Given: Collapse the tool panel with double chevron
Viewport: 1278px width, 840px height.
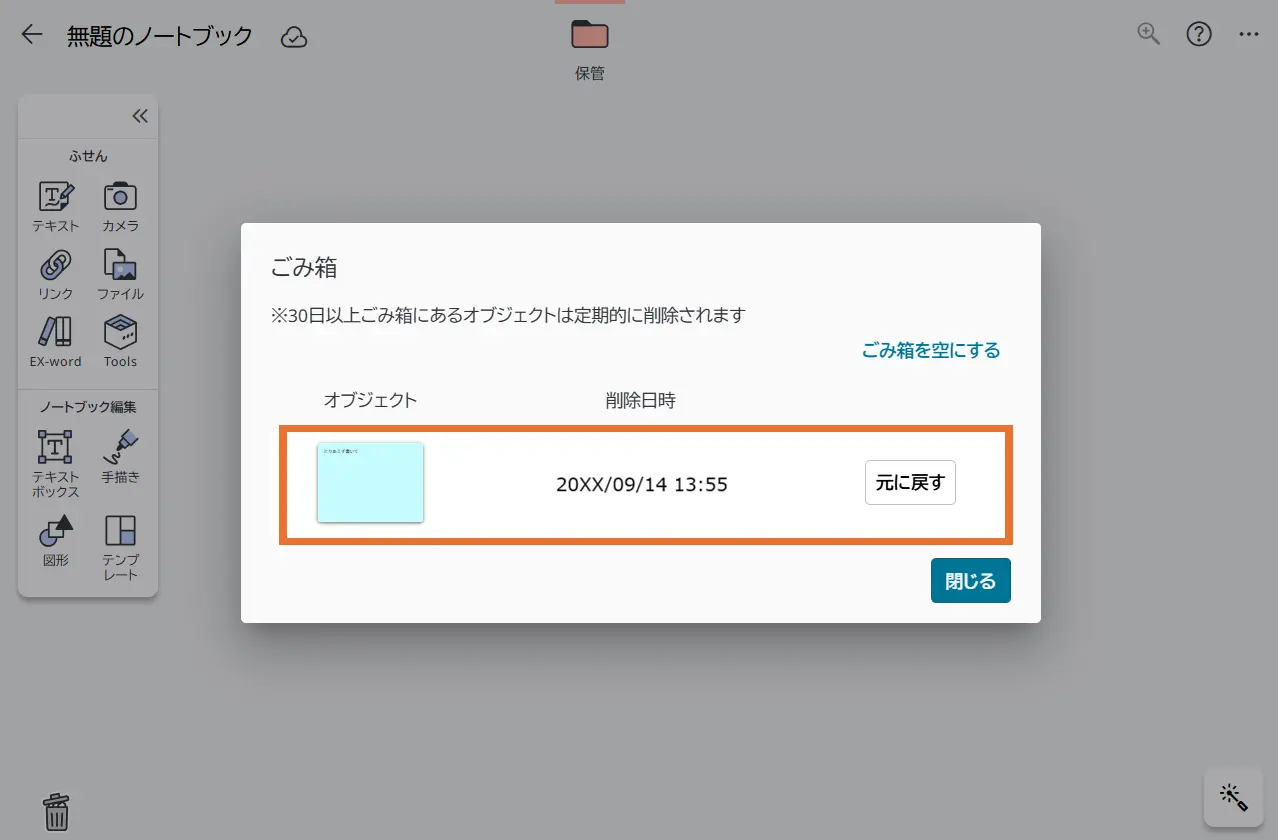Looking at the screenshot, I should pos(140,116).
